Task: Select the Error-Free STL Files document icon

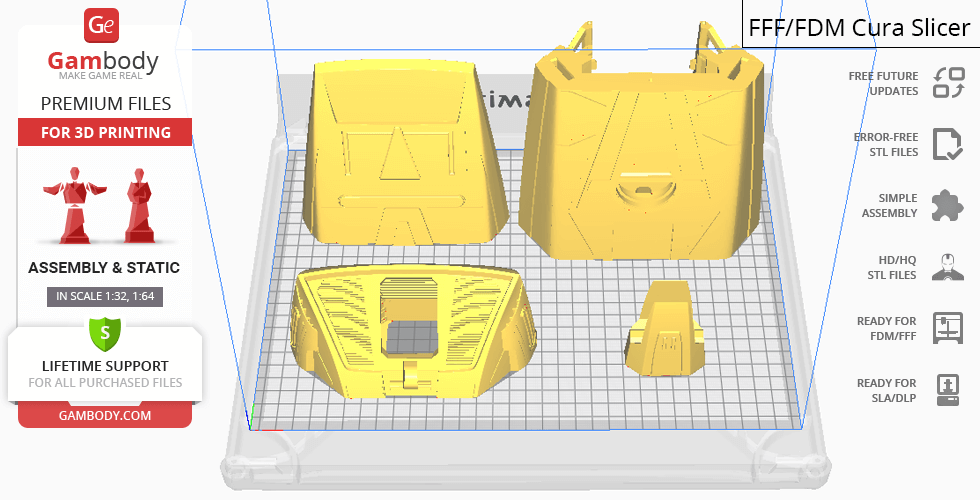Action: tap(947, 144)
